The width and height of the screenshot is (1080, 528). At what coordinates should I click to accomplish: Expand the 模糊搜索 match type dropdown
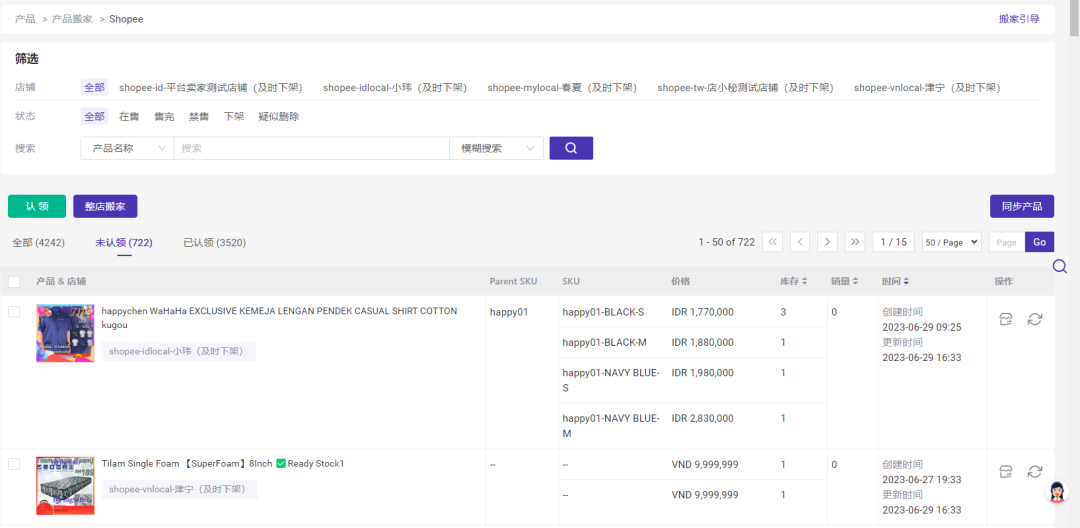coord(496,148)
